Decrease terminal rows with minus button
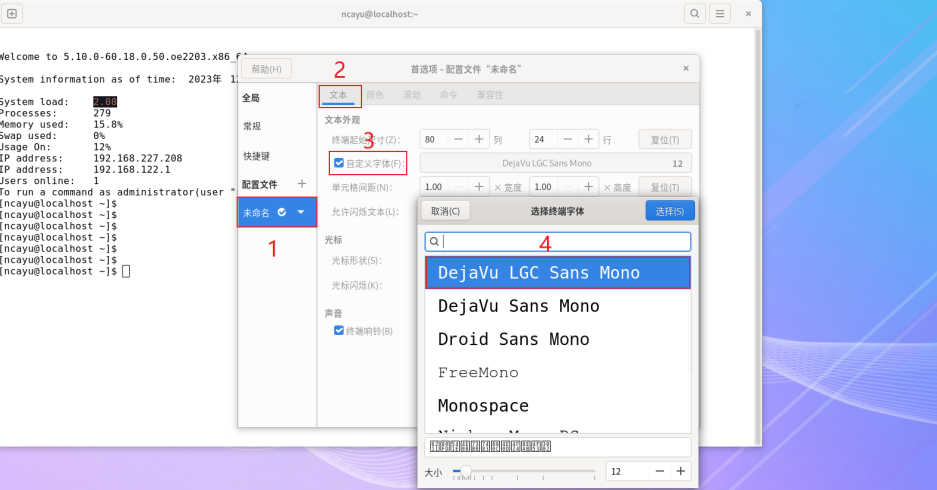 click(x=568, y=139)
